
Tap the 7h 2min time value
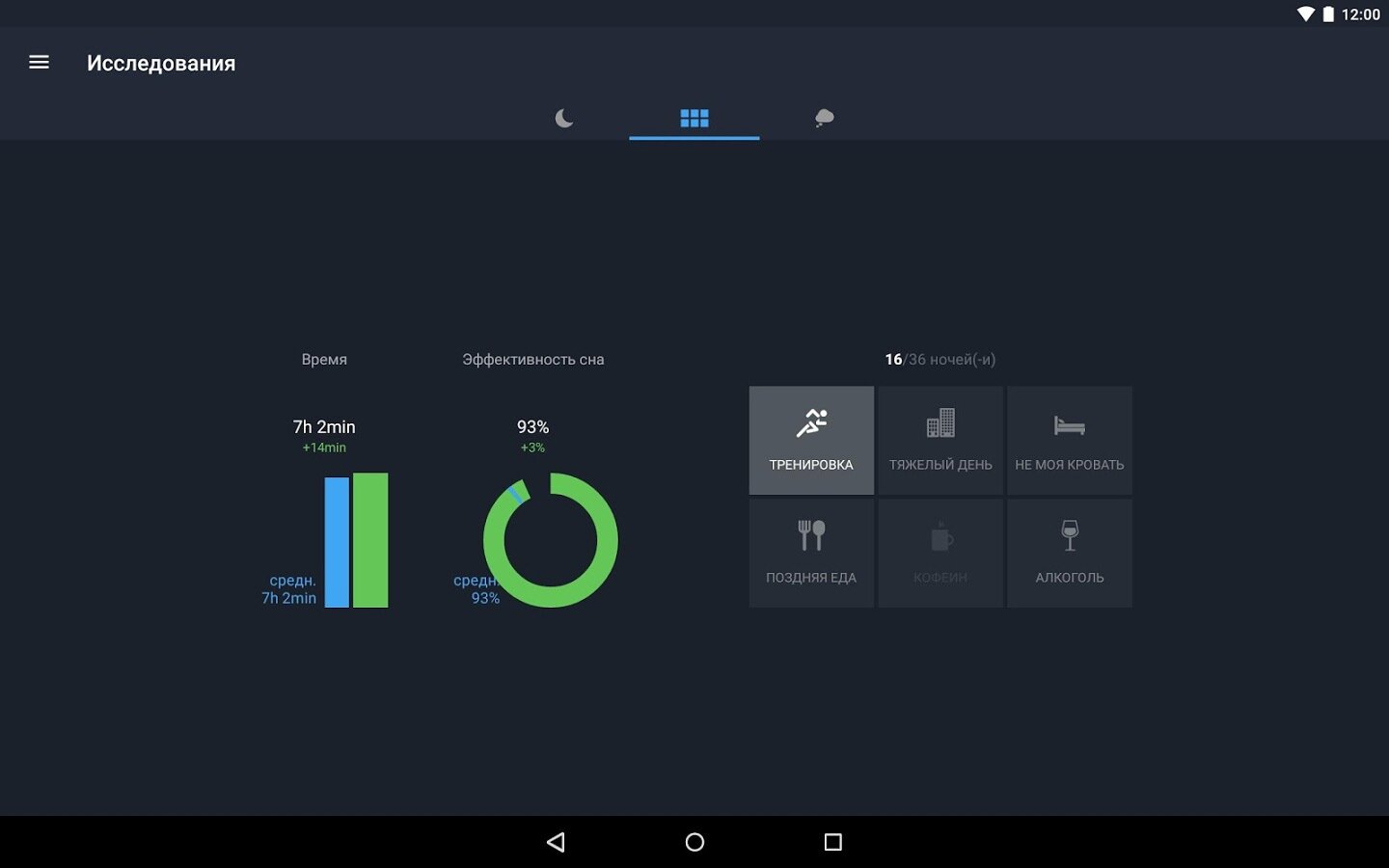[324, 426]
